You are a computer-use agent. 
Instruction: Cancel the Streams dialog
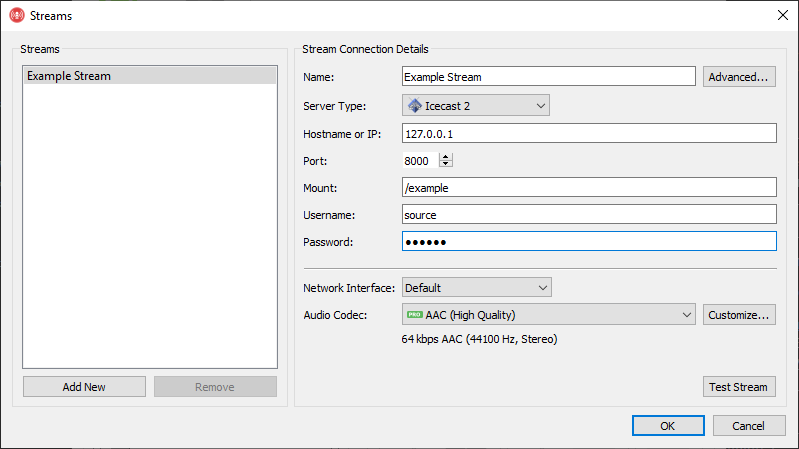pyautogui.click(x=748, y=426)
